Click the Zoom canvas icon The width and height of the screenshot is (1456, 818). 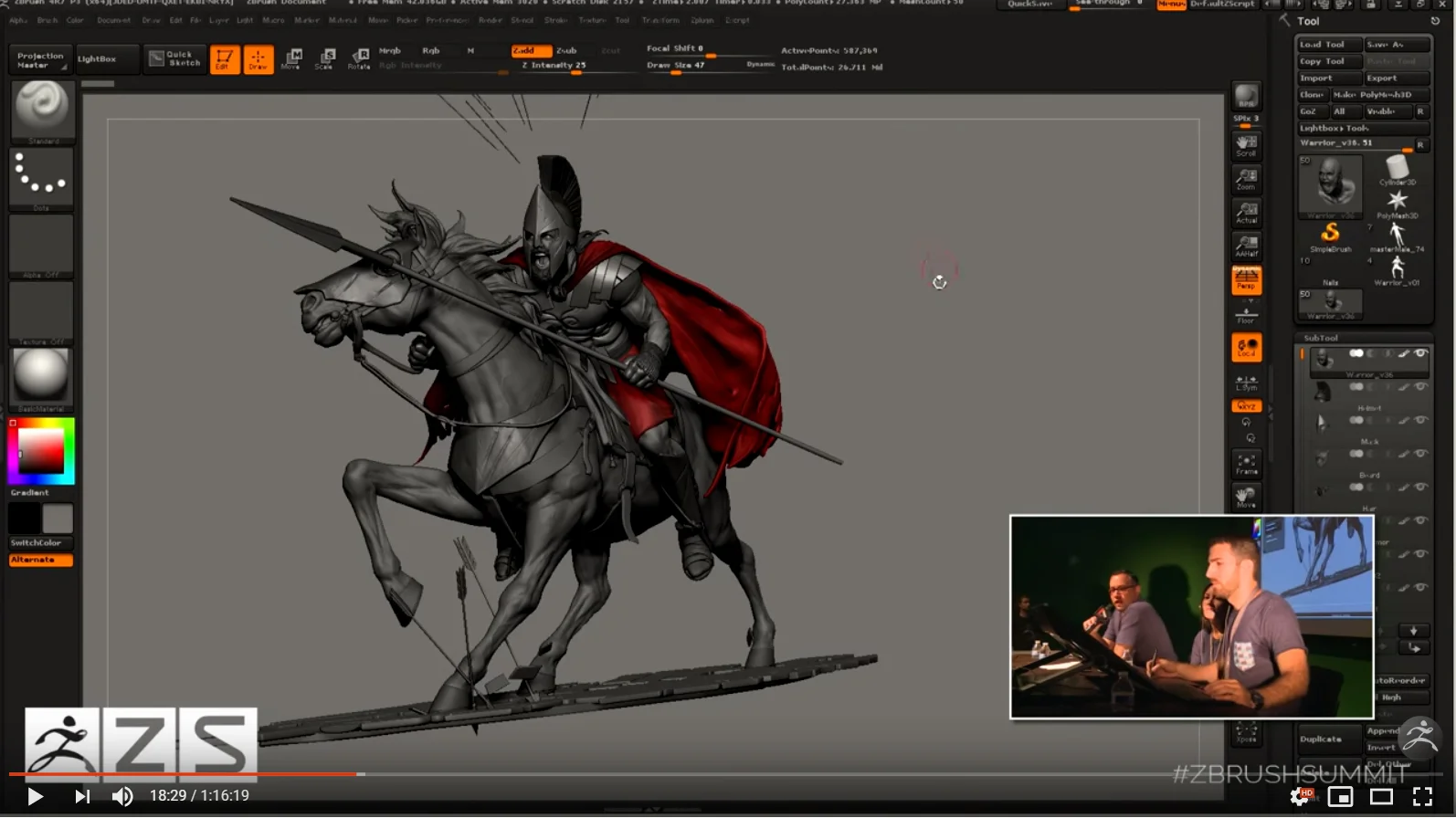[1246, 179]
